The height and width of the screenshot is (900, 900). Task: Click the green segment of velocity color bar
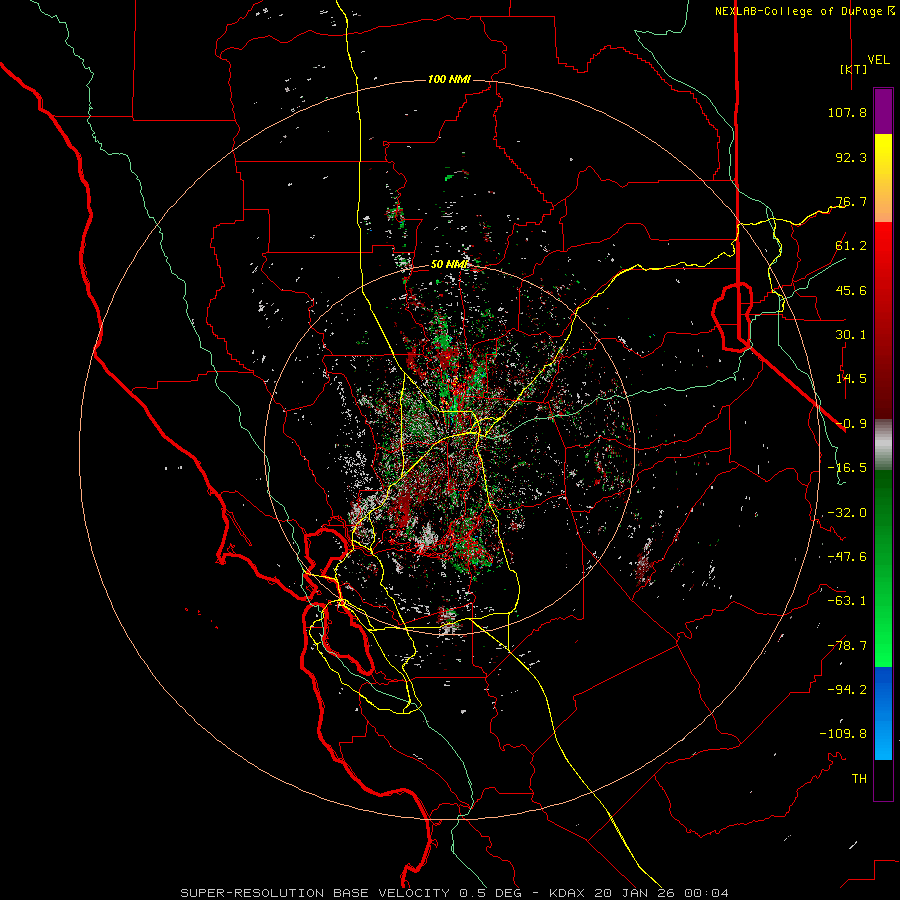(883, 568)
